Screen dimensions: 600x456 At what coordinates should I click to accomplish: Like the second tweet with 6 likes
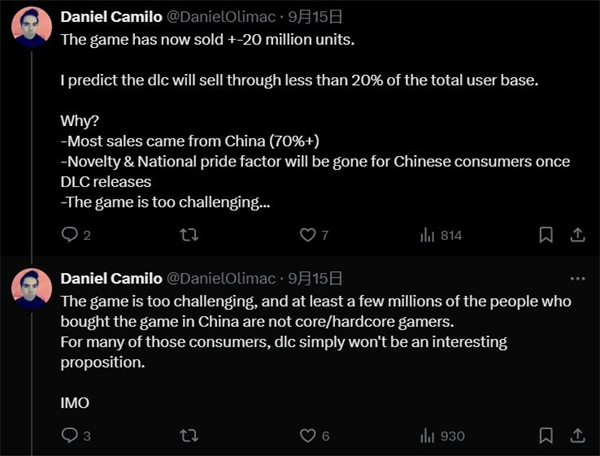click(308, 435)
